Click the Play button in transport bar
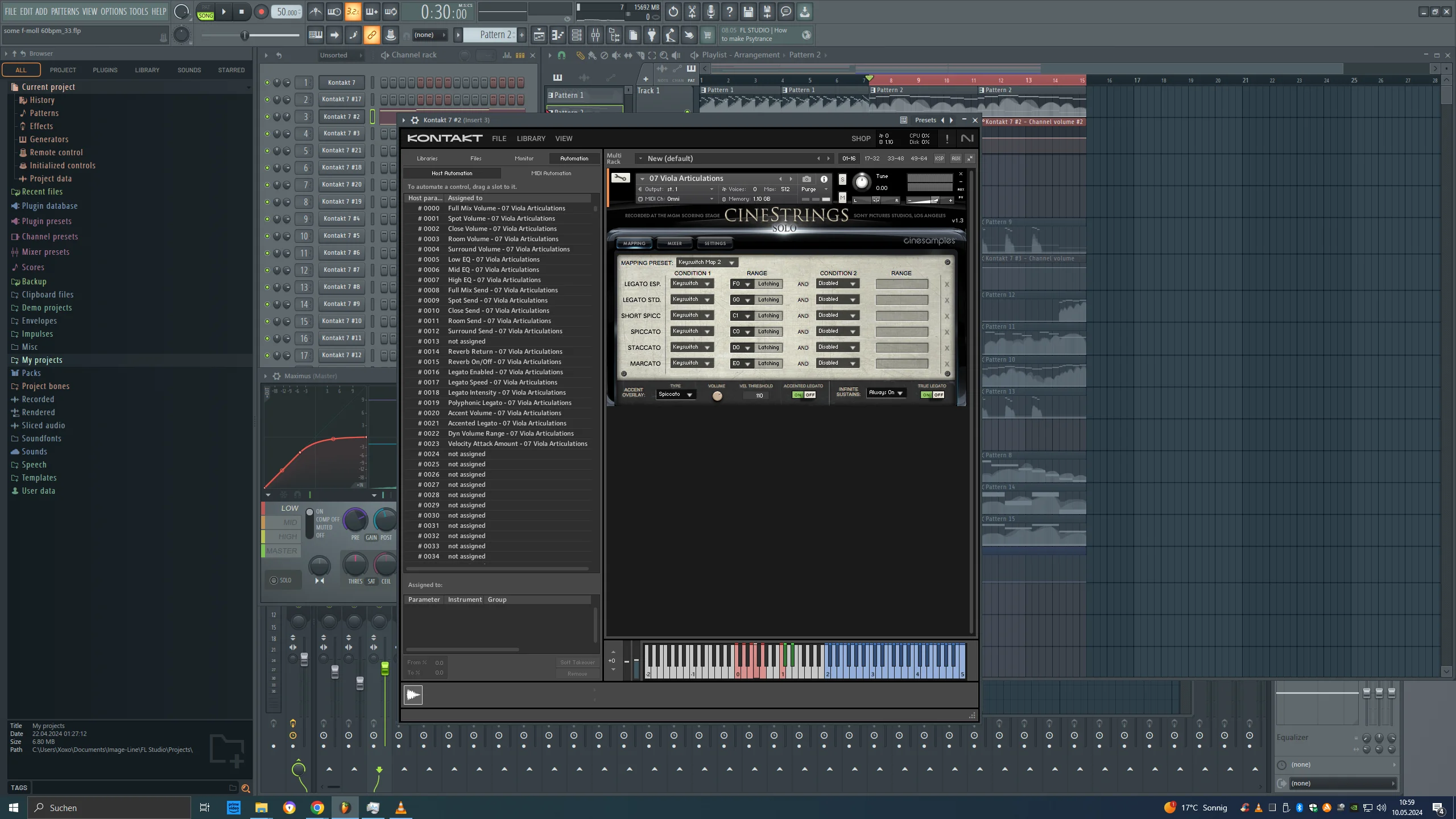The image size is (1456, 819). [x=224, y=11]
